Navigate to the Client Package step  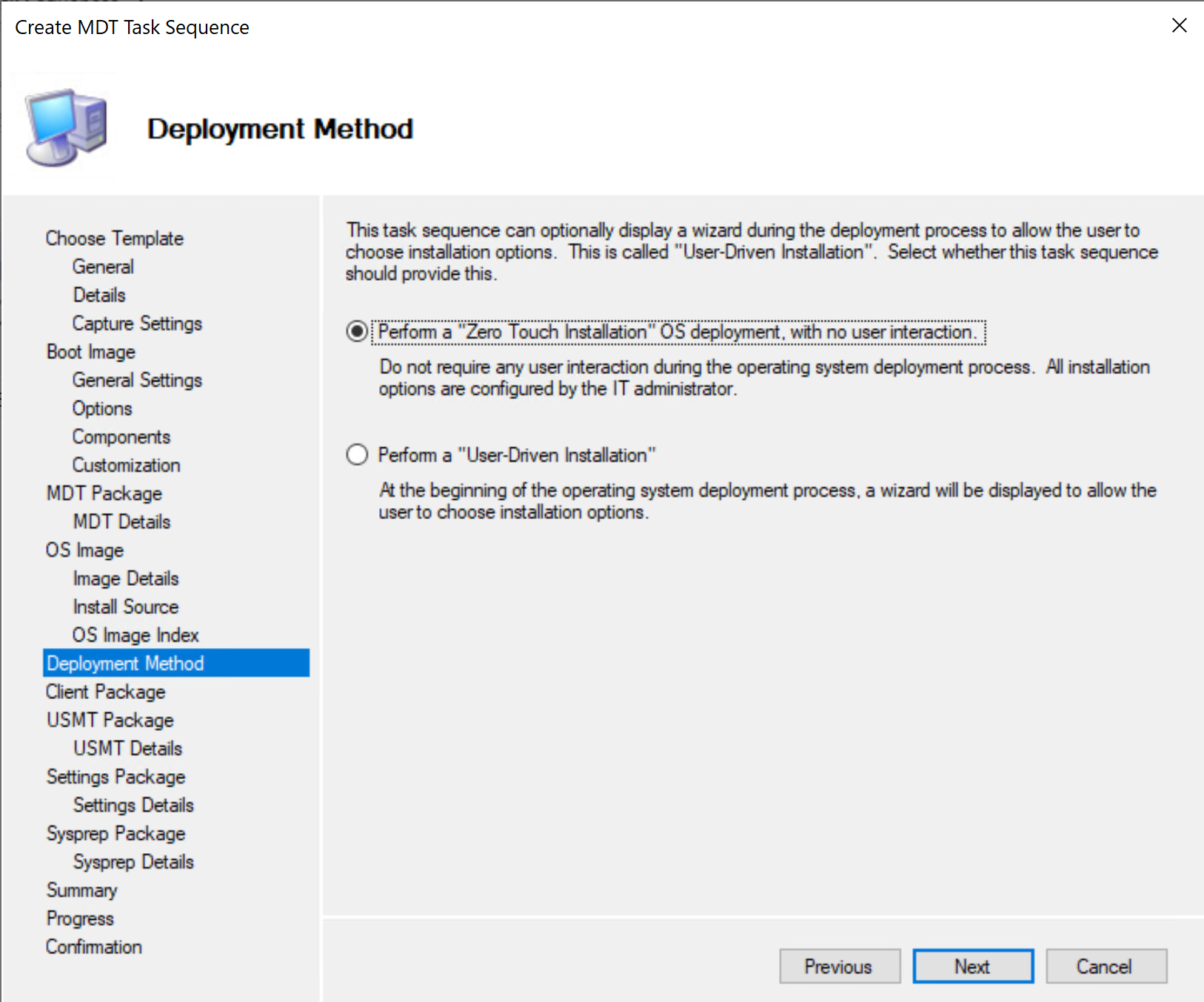pyautogui.click(x=105, y=691)
